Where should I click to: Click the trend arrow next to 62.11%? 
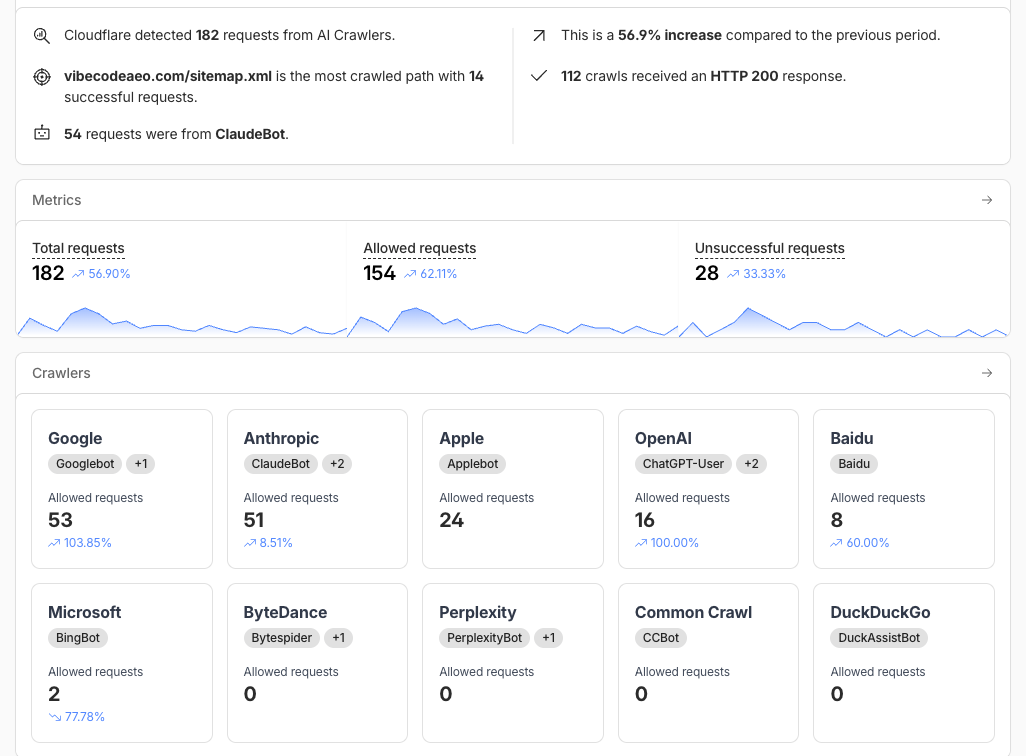tap(410, 274)
